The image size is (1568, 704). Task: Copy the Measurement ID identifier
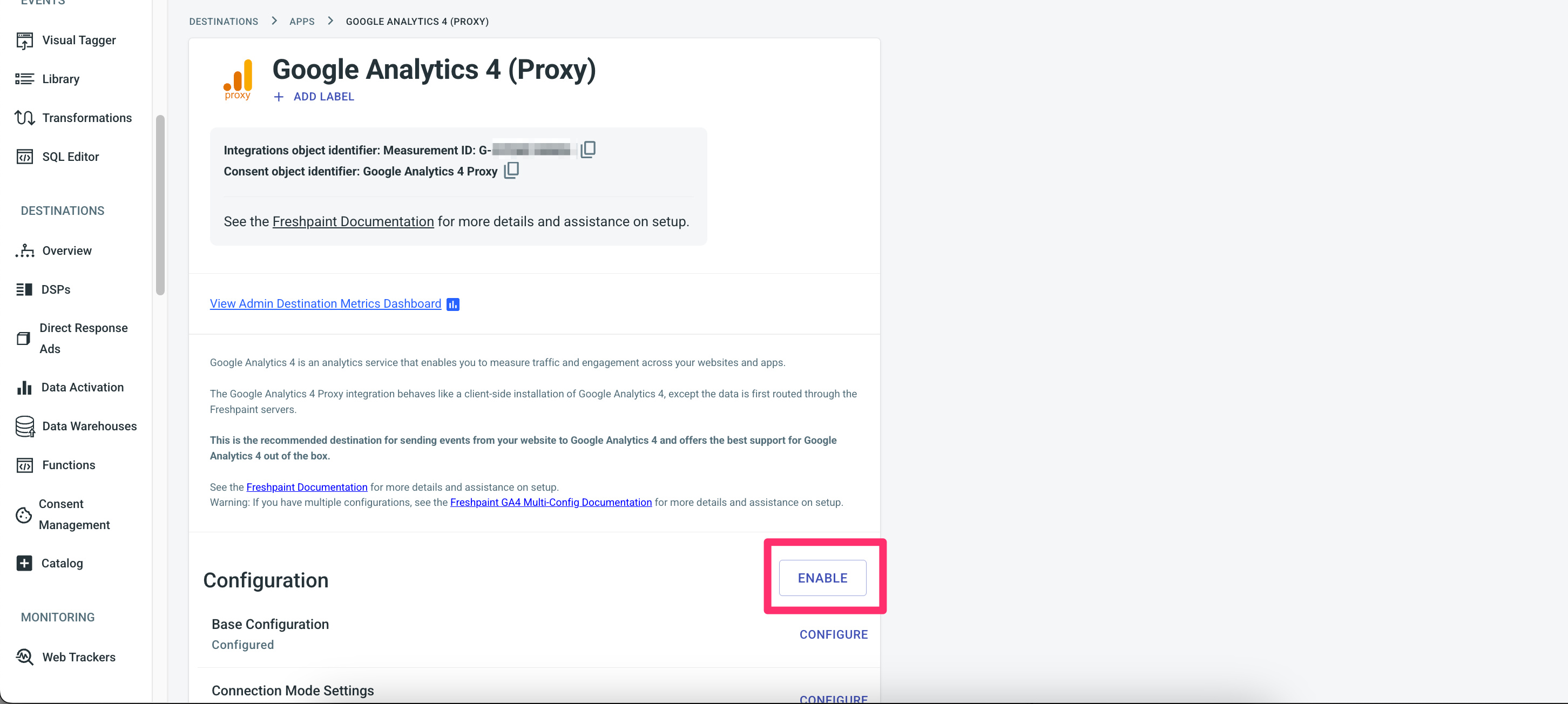click(x=588, y=150)
